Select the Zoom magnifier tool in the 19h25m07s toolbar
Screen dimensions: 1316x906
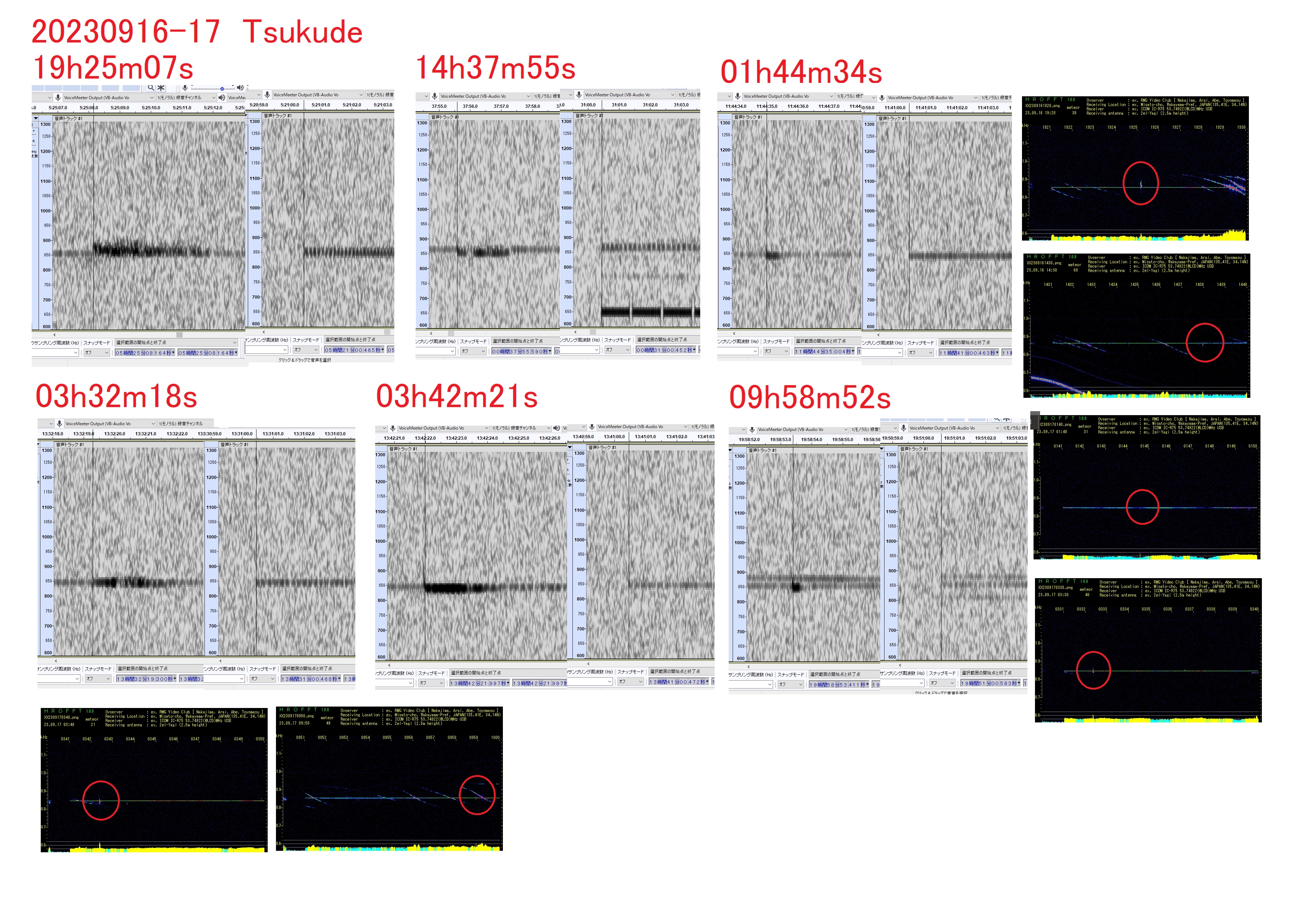[150, 88]
